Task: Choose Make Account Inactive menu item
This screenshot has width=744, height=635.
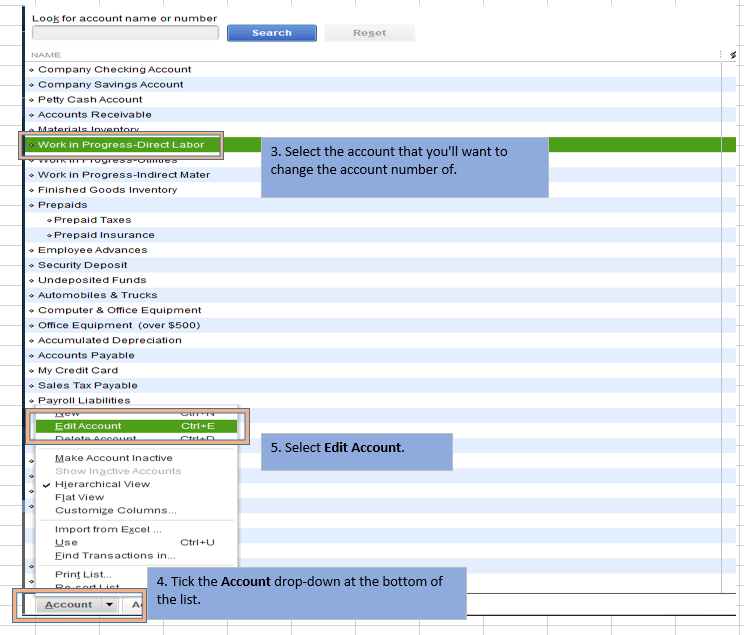Action: (x=136, y=458)
